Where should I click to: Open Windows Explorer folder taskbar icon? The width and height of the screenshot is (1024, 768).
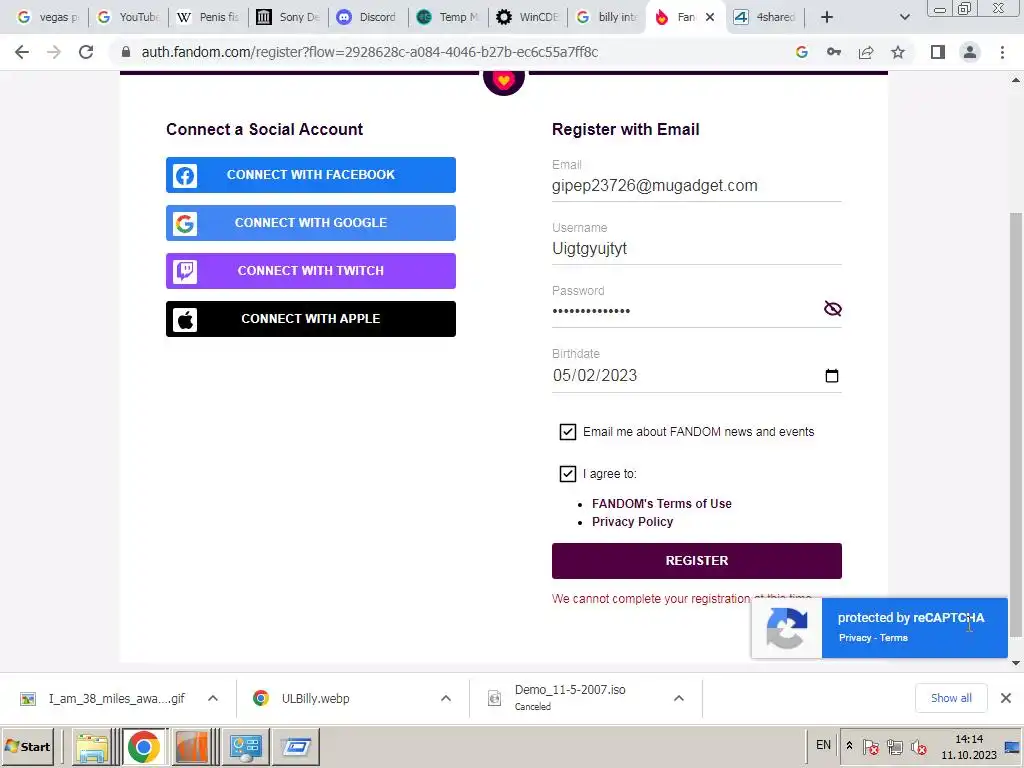coord(92,747)
